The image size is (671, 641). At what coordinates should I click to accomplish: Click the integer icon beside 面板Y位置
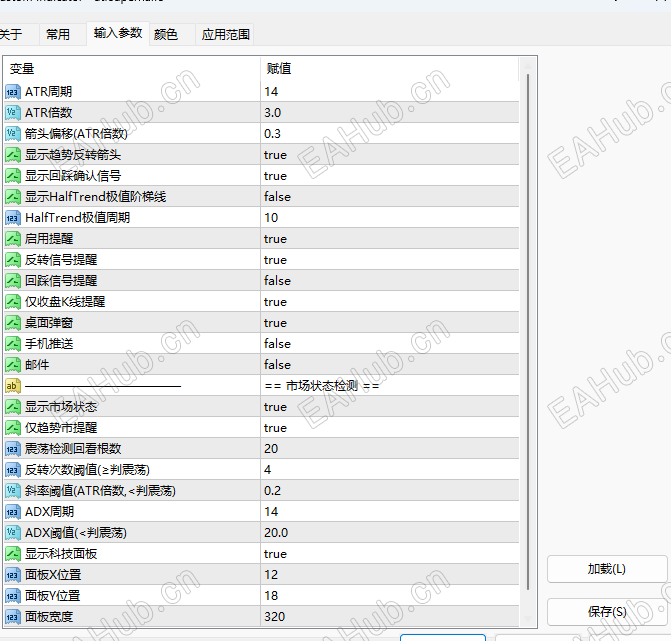[x=13, y=596]
